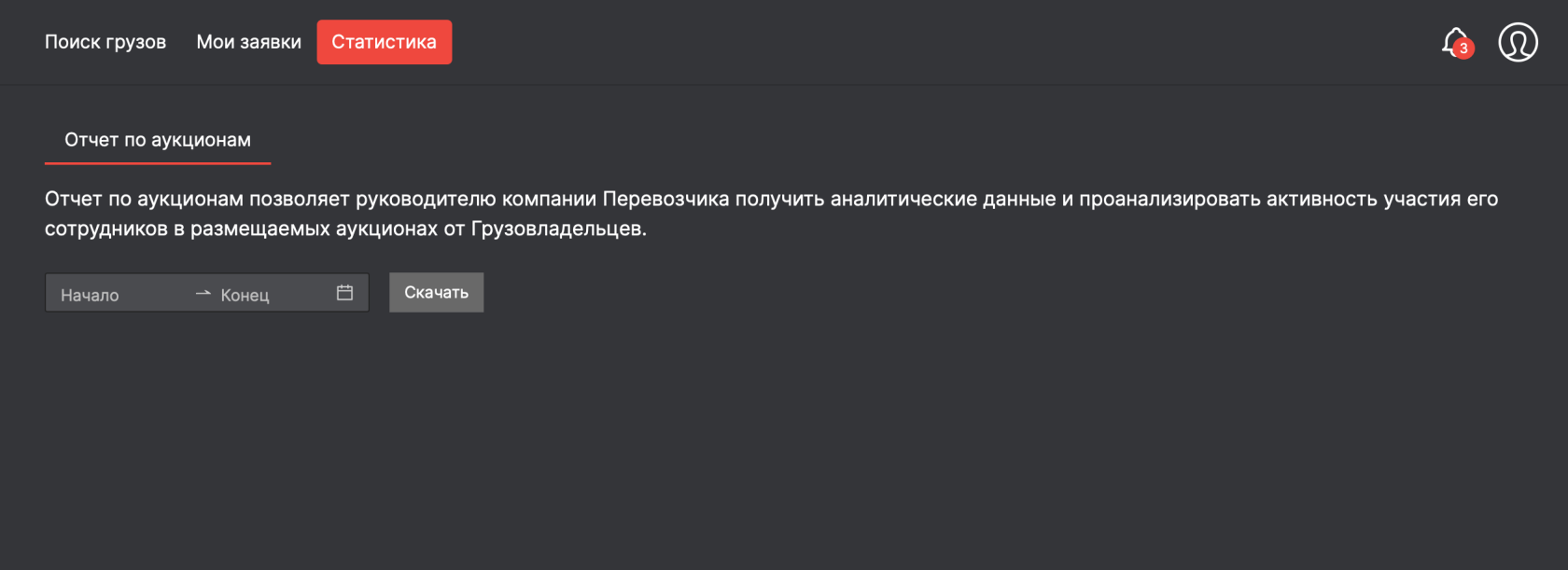Open the notifications bell icon
1568x570 pixels.
click(x=1453, y=41)
